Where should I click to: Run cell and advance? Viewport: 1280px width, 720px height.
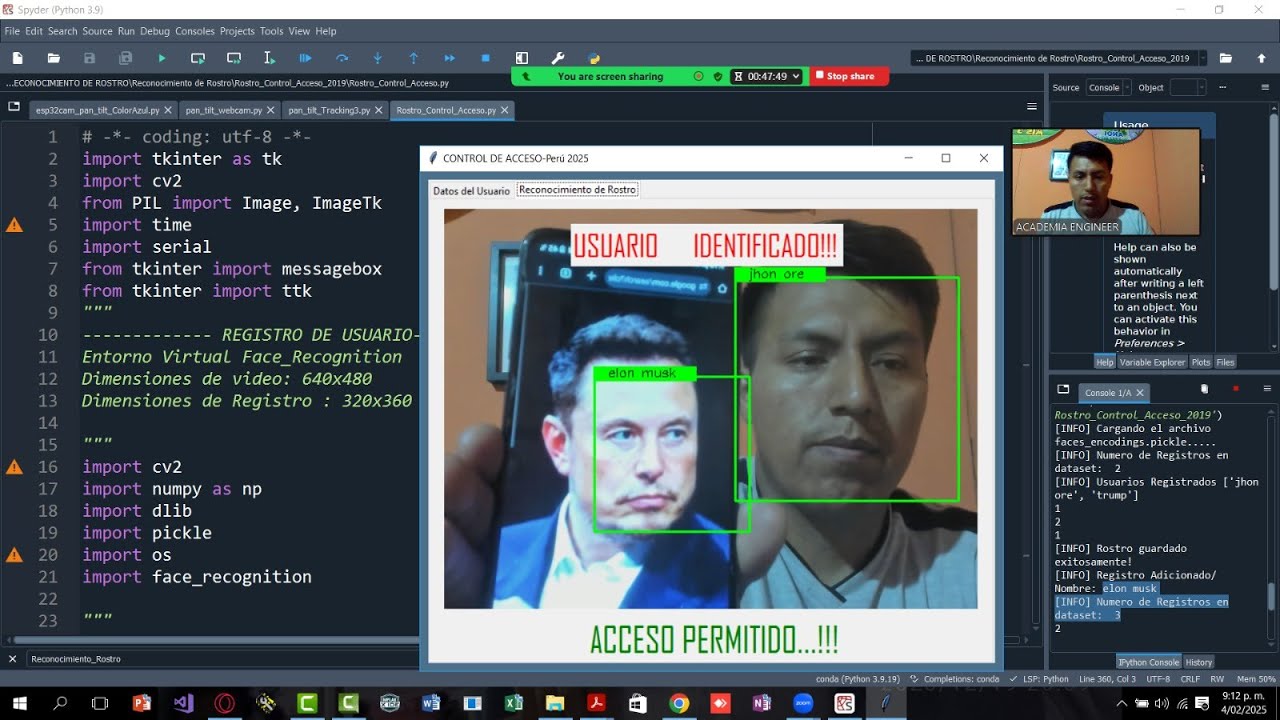pos(234,58)
